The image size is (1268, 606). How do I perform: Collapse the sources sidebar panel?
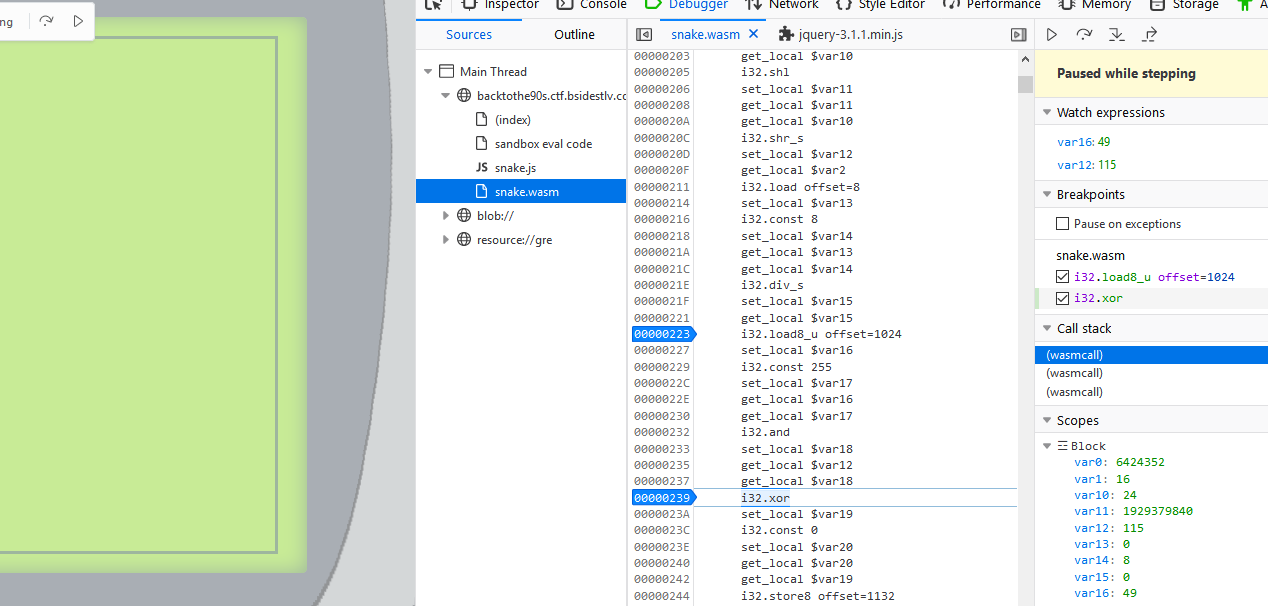(644, 33)
